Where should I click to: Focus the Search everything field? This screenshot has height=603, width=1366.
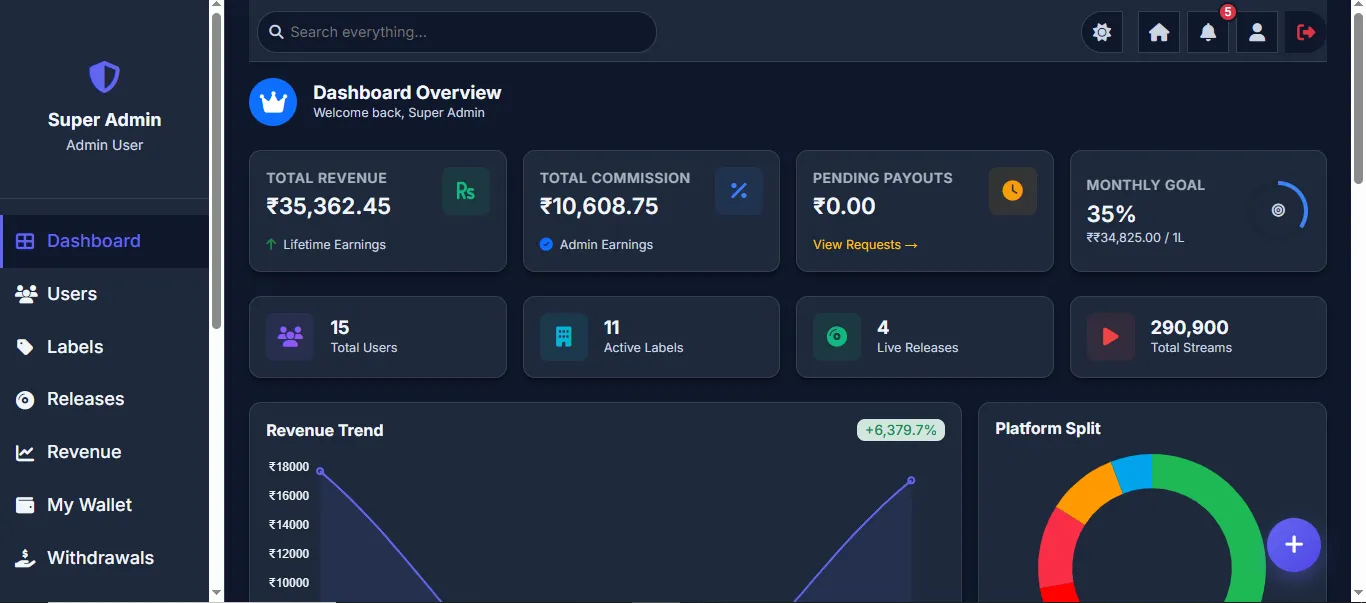pos(457,32)
